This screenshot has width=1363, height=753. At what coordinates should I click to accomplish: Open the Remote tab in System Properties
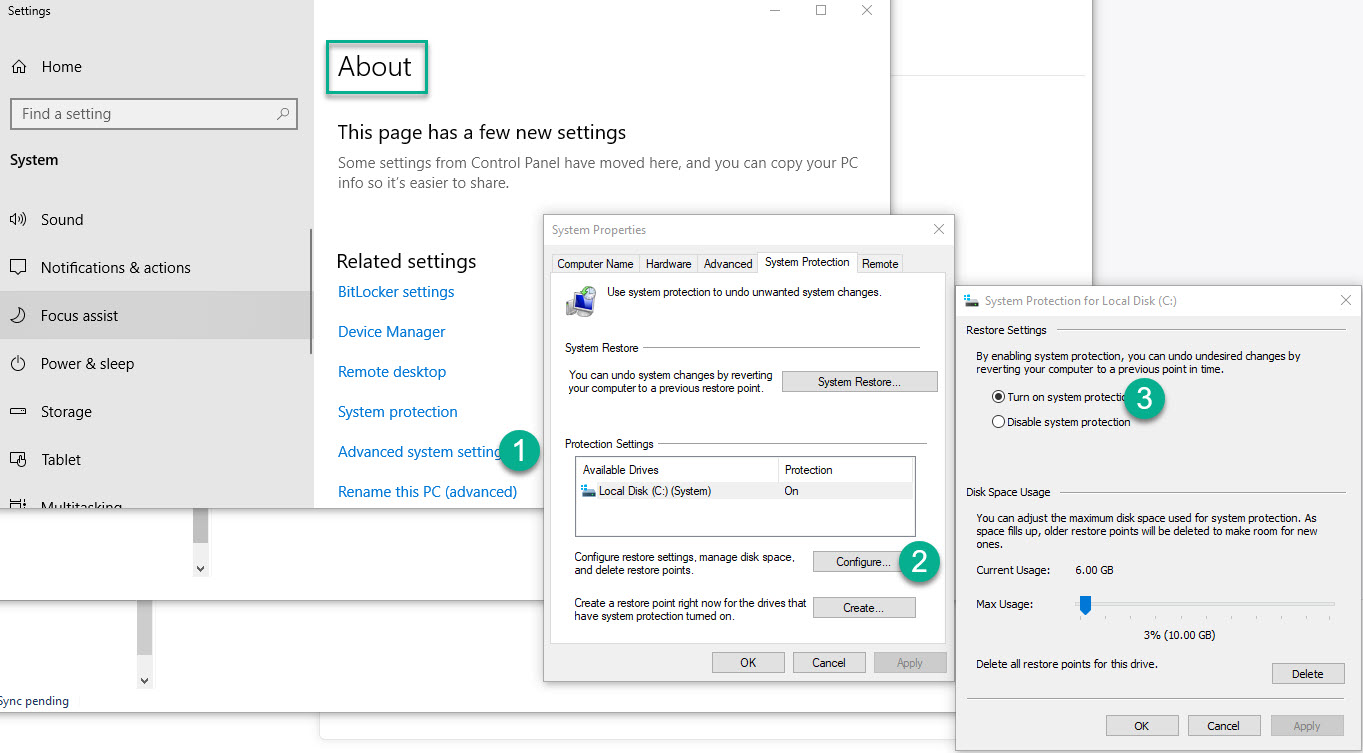(x=879, y=263)
